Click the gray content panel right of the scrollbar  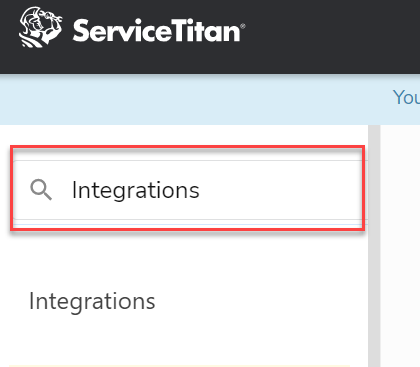400,246
